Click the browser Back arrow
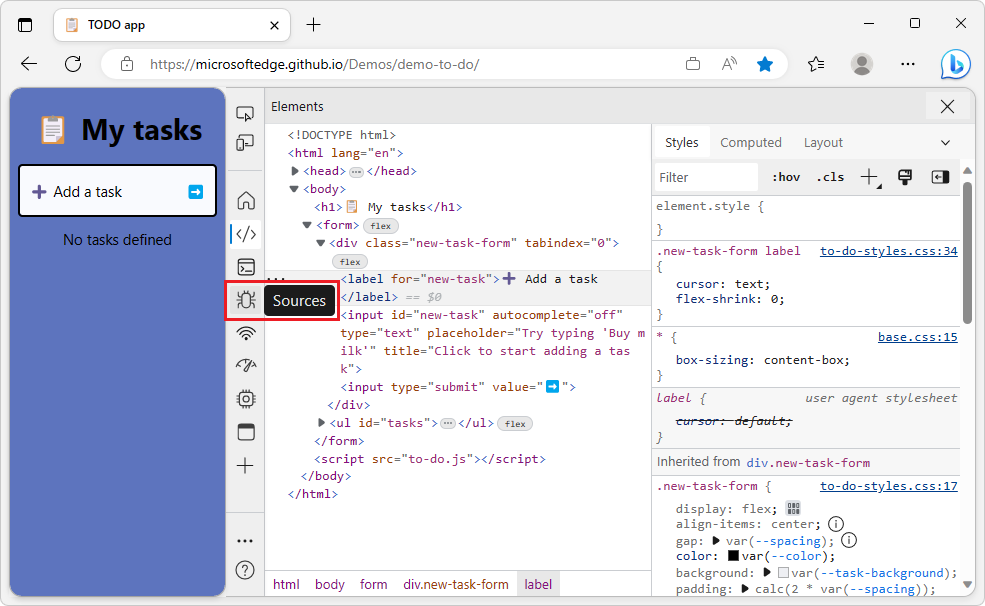 29,64
